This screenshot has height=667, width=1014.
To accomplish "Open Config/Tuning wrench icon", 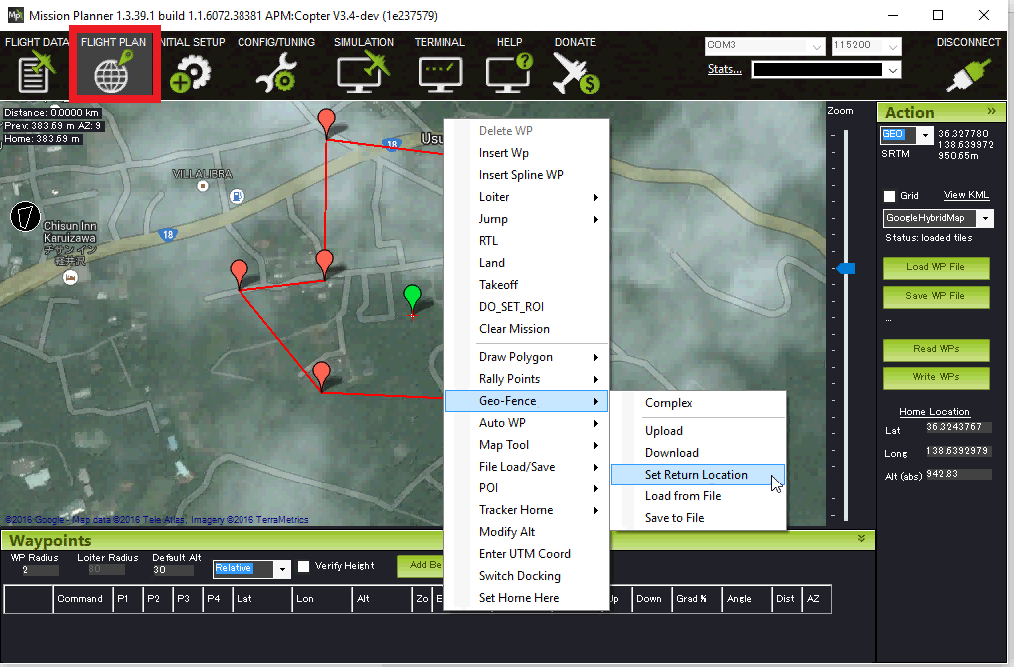I will (x=276, y=74).
